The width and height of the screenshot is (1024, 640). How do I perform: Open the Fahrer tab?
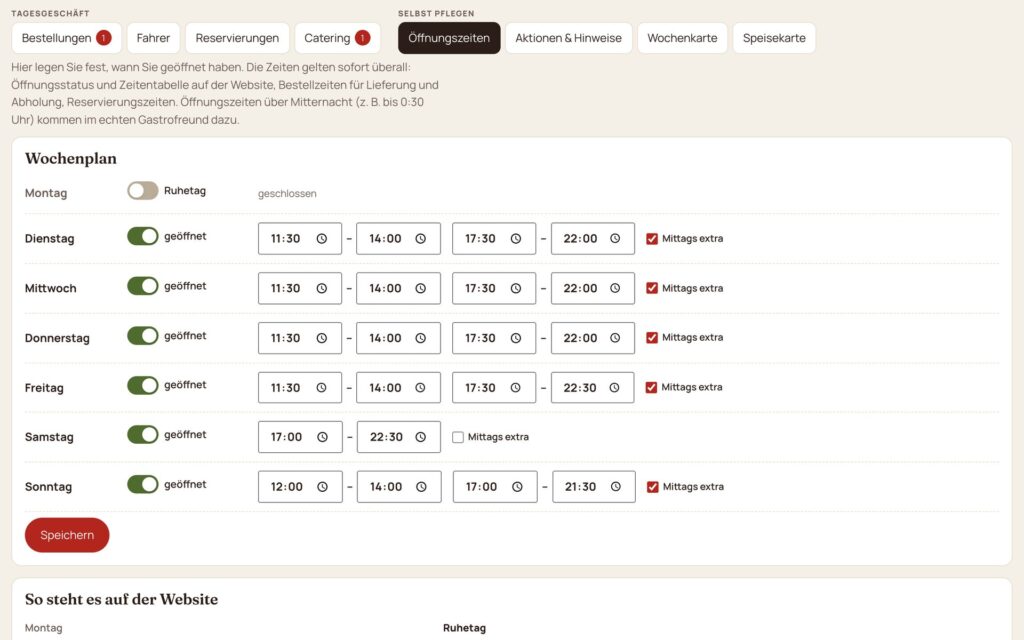pos(153,38)
